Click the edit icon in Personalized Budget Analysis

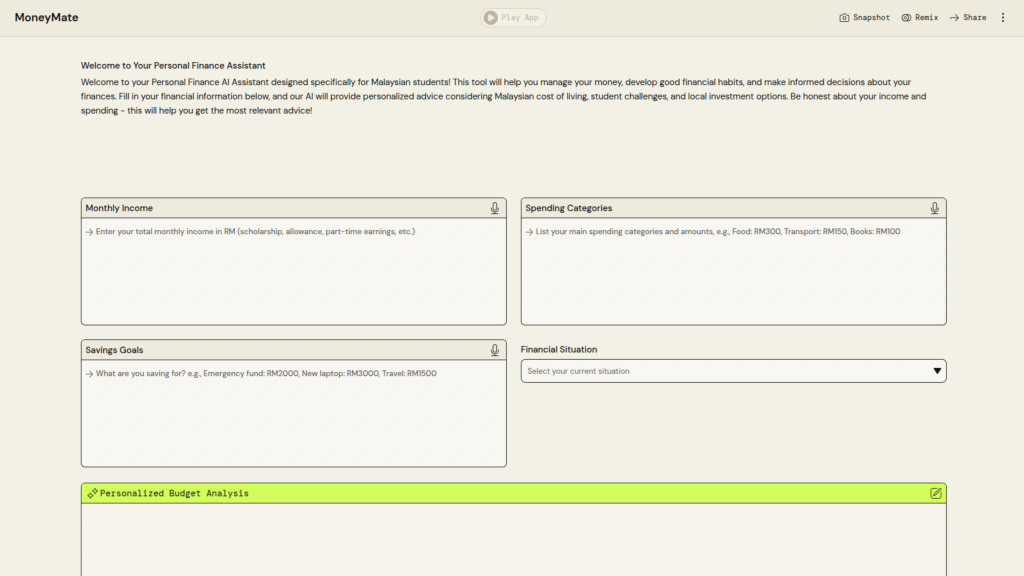(x=935, y=493)
